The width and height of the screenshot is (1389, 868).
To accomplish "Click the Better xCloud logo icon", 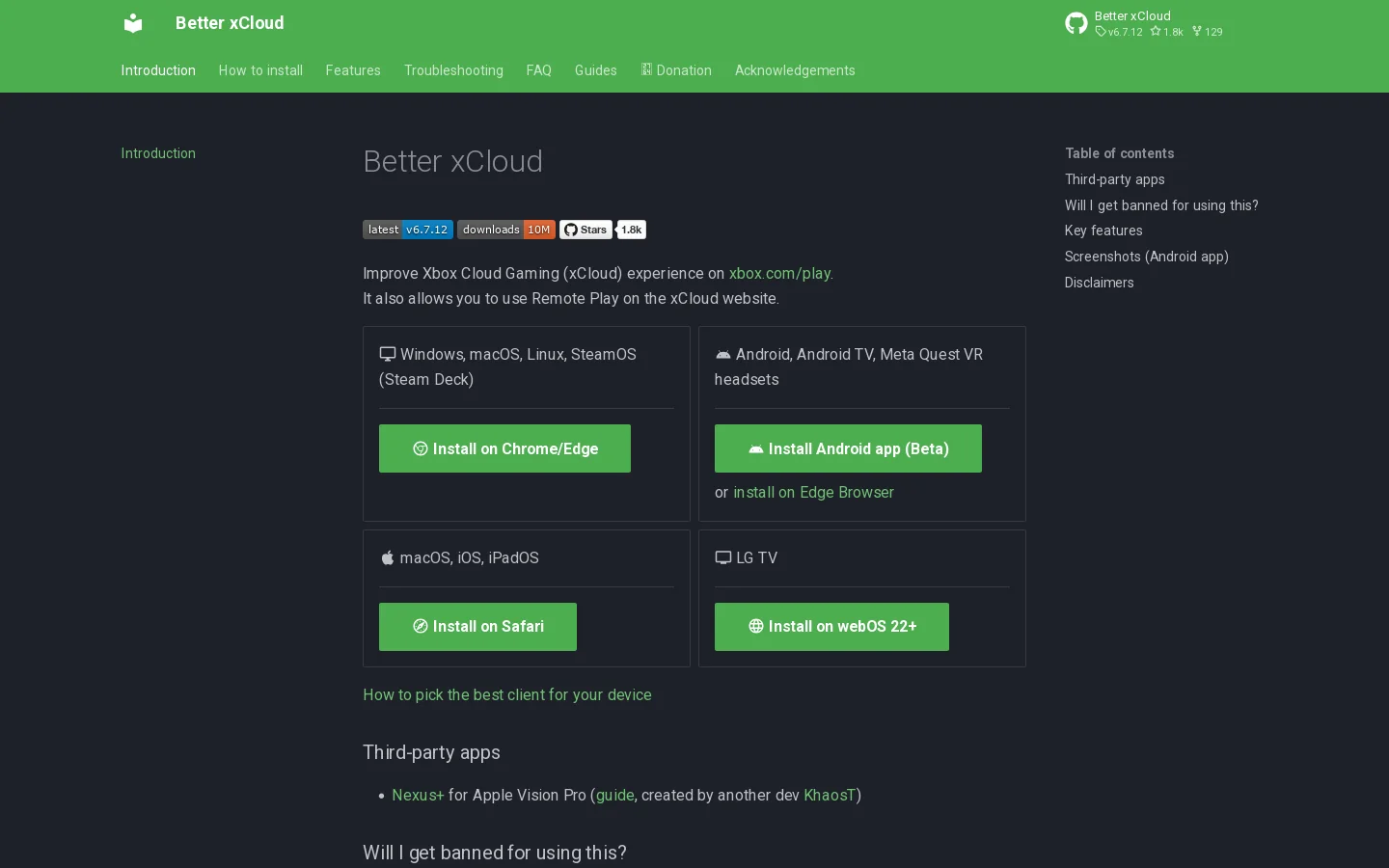I will click(x=133, y=23).
